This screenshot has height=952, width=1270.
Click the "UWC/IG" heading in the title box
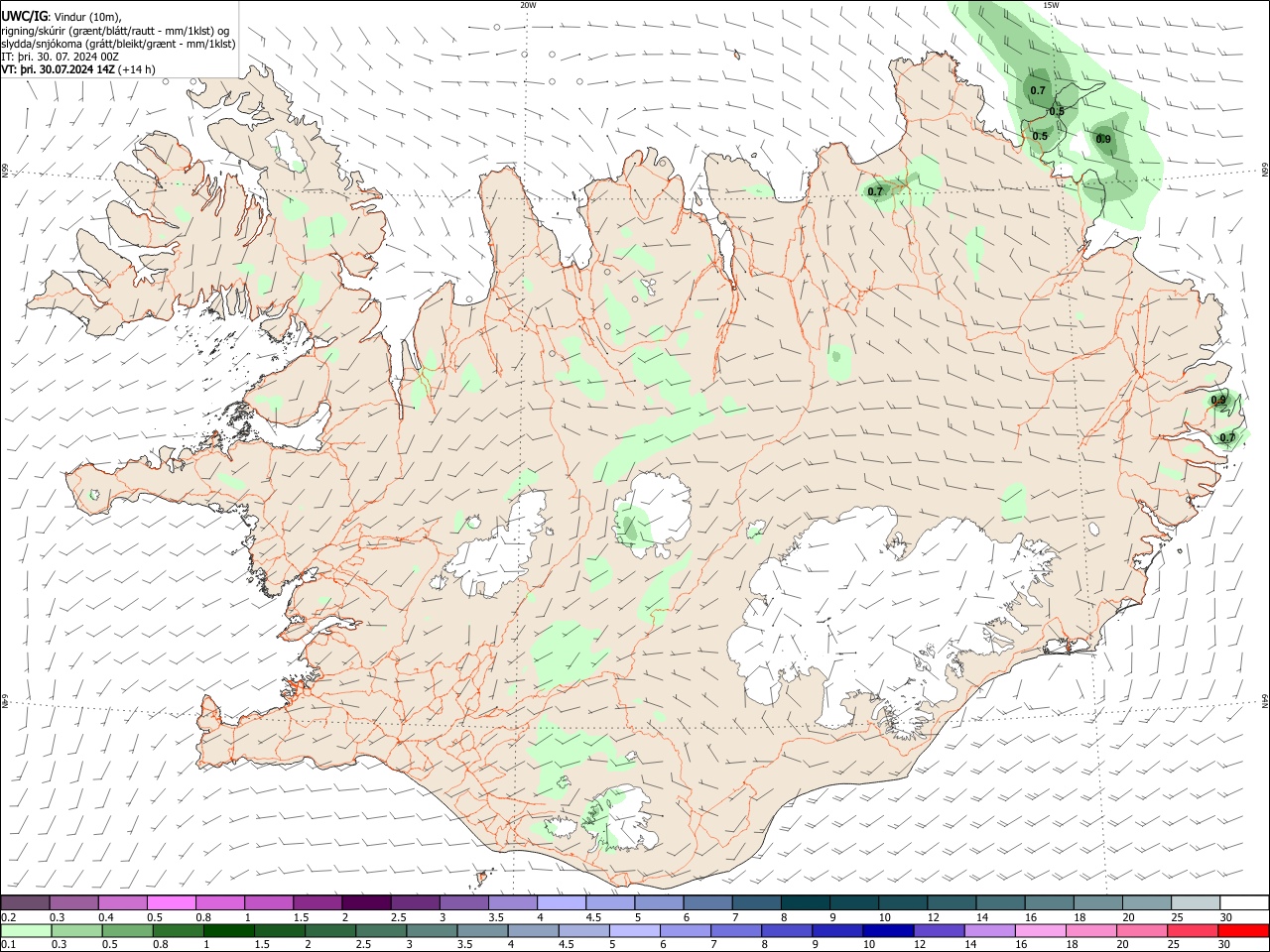(x=24, y=17)
